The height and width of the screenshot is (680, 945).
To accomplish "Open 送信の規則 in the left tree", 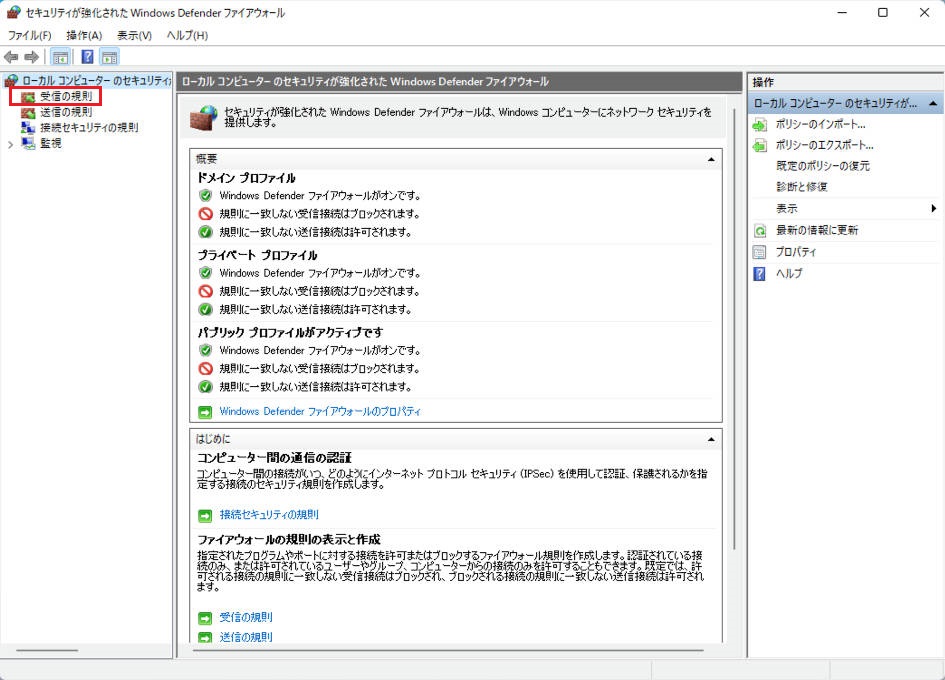I will [x=66, y=112].
